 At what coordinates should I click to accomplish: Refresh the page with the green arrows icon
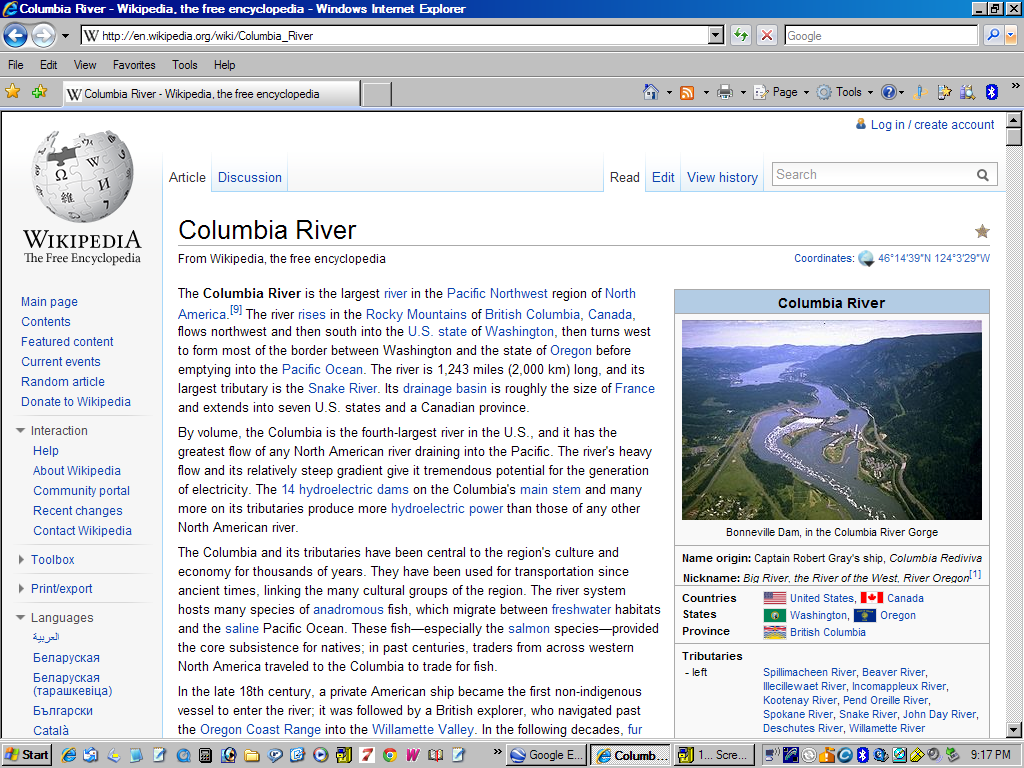point(741,35)
